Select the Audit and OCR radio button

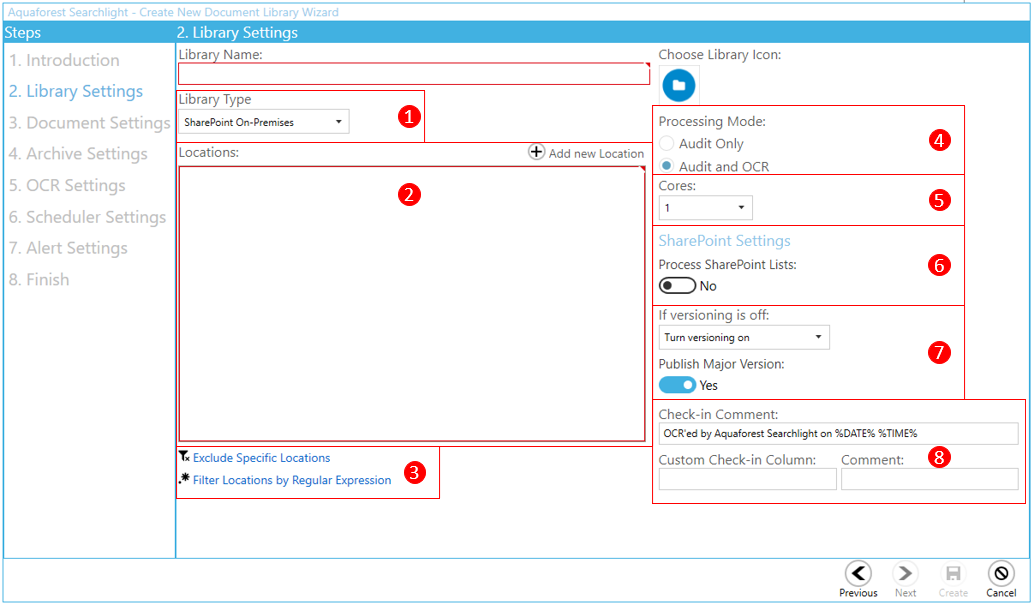point(667,167)
